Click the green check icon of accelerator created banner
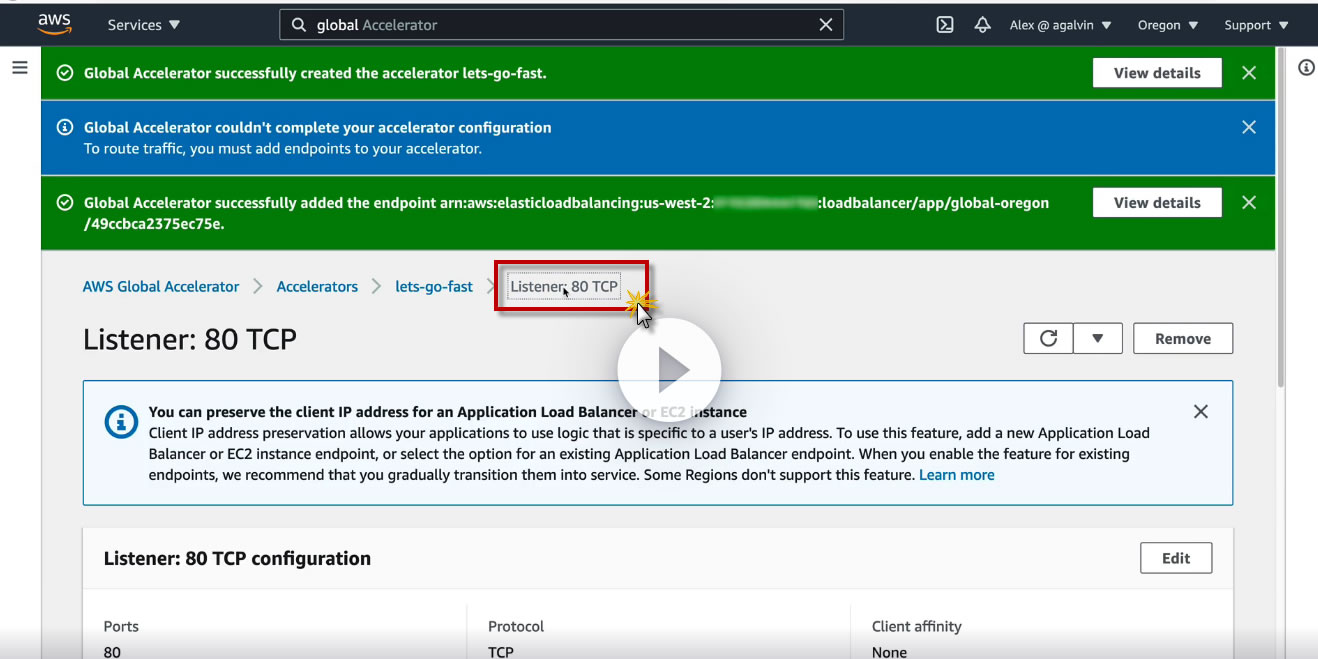Screen dimensions: 1318x659 click(65, 73)
